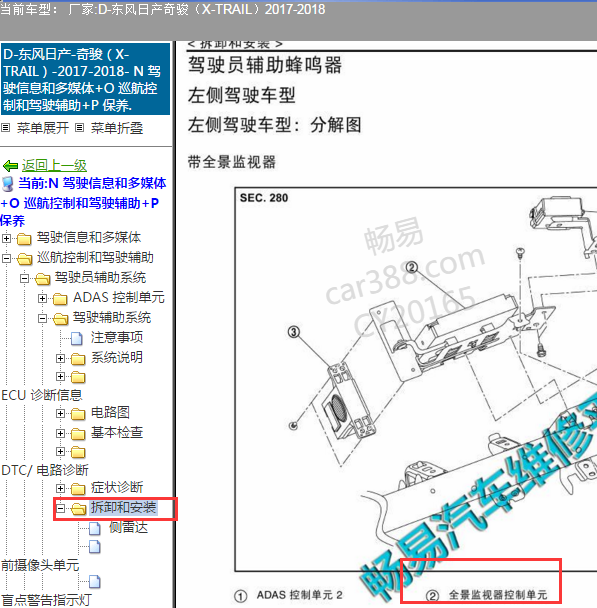Open the 巡航控制和驾驶辅助 tree item

(95, 257)
